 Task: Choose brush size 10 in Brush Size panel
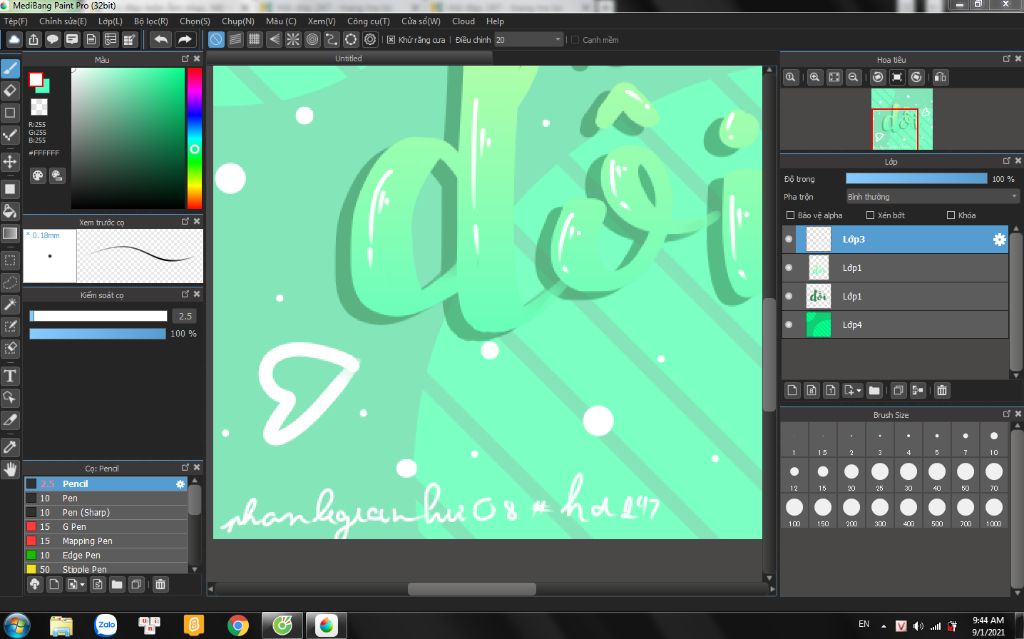pos(993,441)
